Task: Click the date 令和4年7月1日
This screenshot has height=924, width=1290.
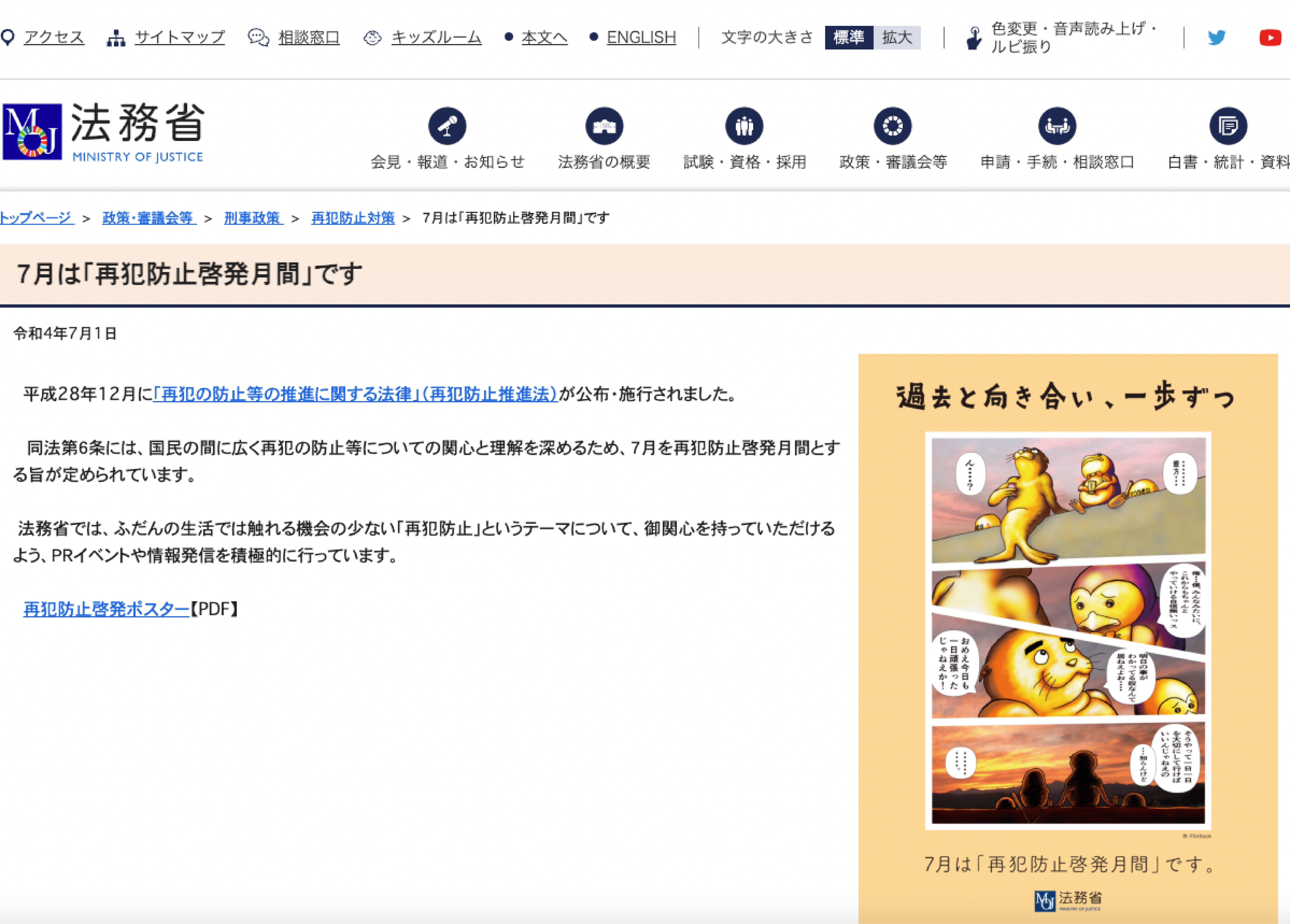Action: (x=65, y=333)
